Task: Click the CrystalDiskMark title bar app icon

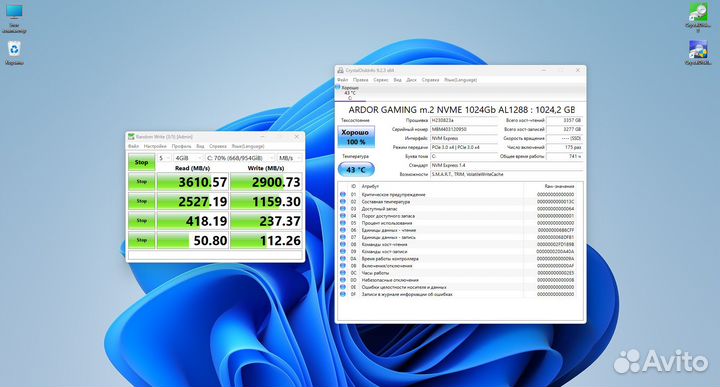Action: [131, 137]
